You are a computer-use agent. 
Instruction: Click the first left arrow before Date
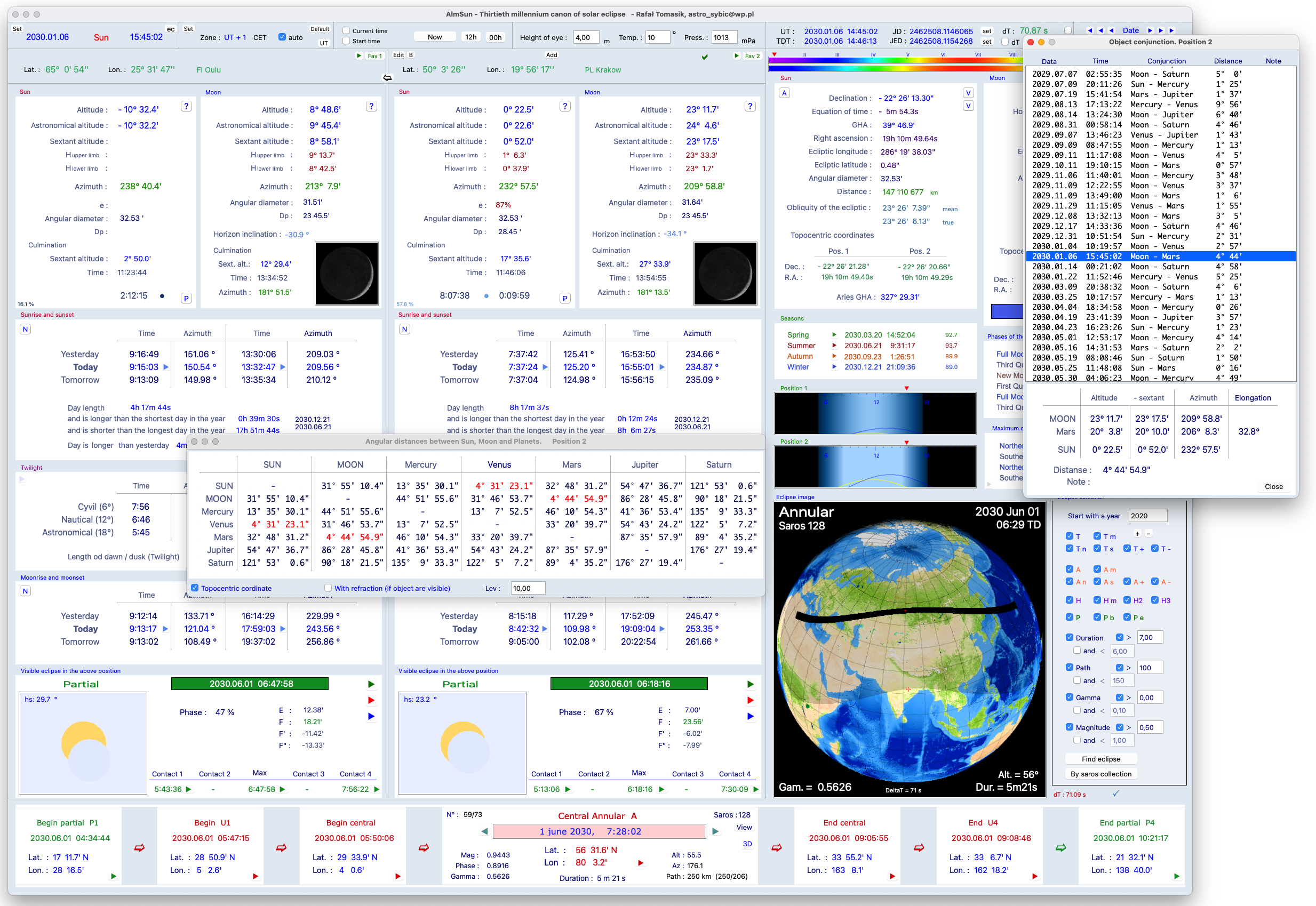(x=1089, y=30)
